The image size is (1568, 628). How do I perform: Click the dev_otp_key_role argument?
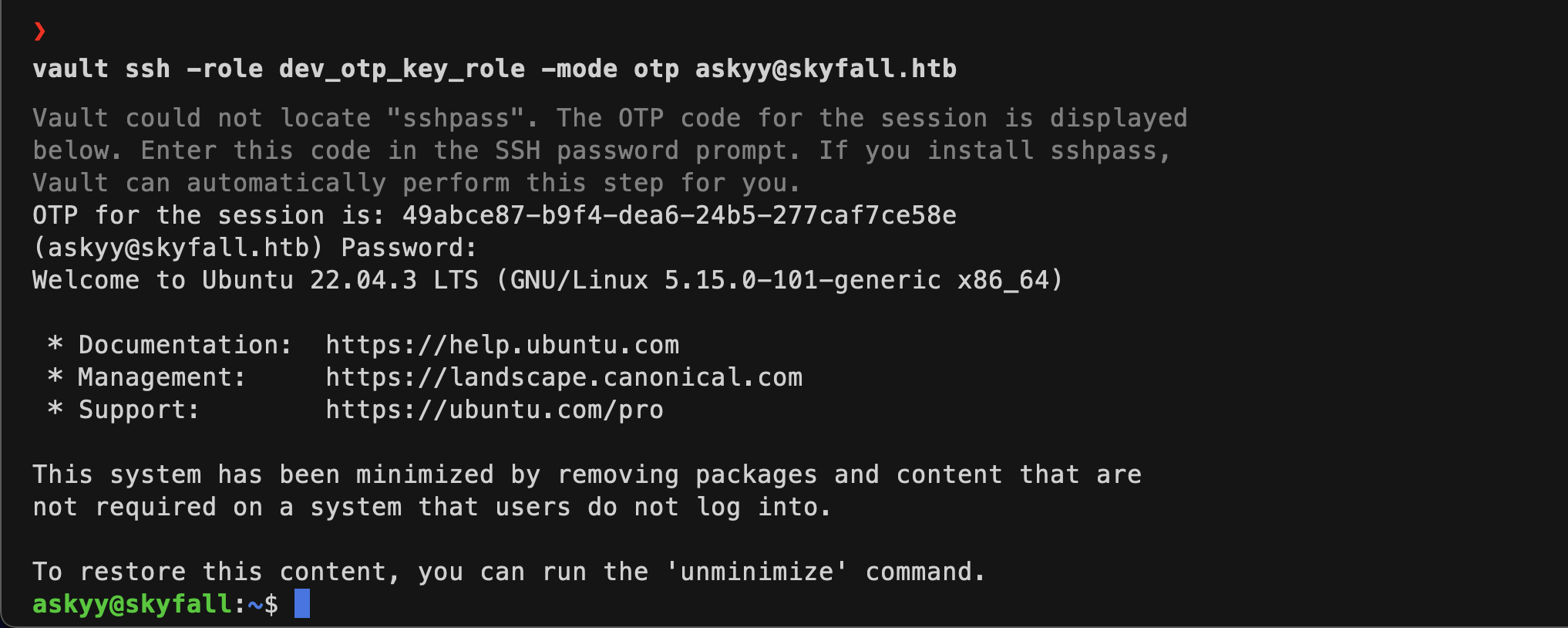click(402, 69)
